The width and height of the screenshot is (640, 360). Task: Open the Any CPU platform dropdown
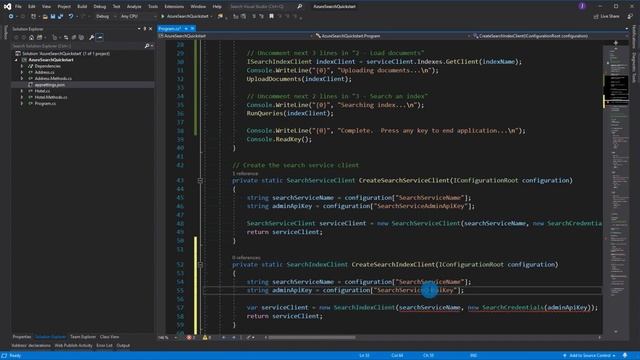[138, 16]
